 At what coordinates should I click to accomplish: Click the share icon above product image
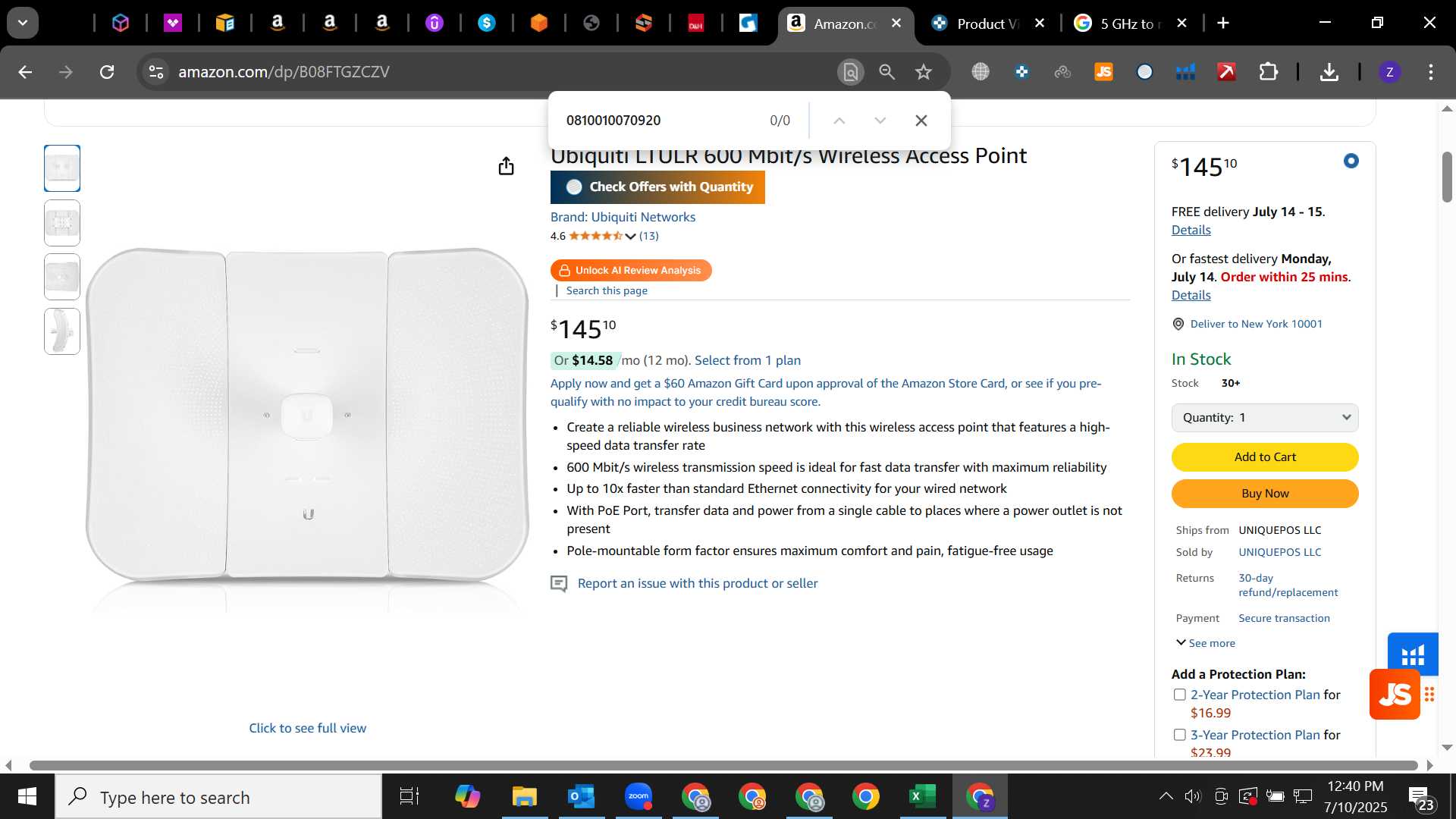click(x=506, y=166)
